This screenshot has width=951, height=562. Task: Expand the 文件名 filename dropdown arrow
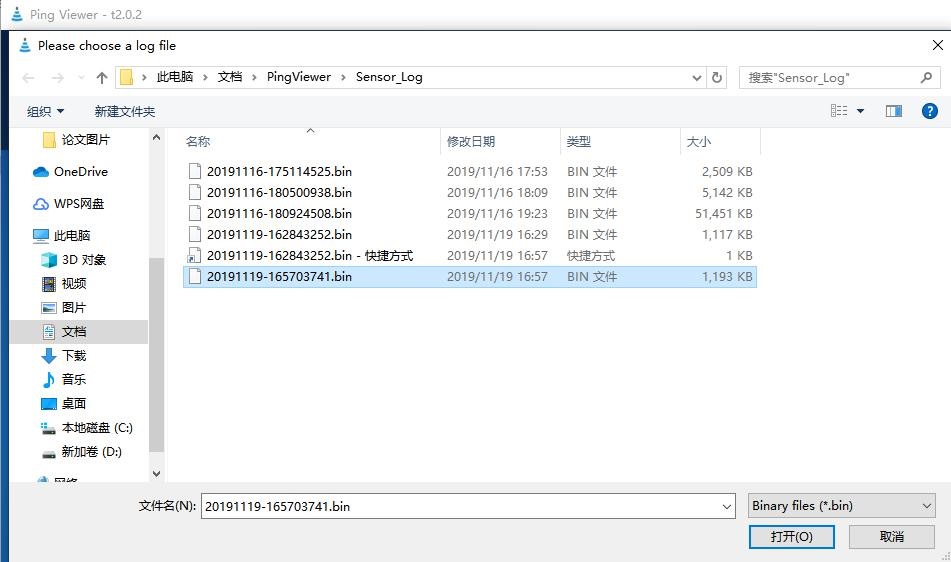(x=727, y=507)
